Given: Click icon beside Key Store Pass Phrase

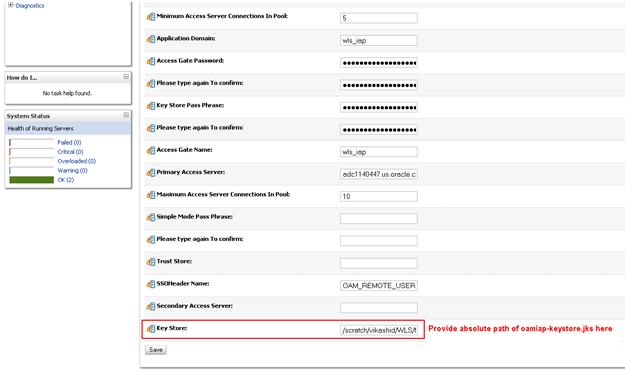Looking at the screenshot, I should click(151, 106).
